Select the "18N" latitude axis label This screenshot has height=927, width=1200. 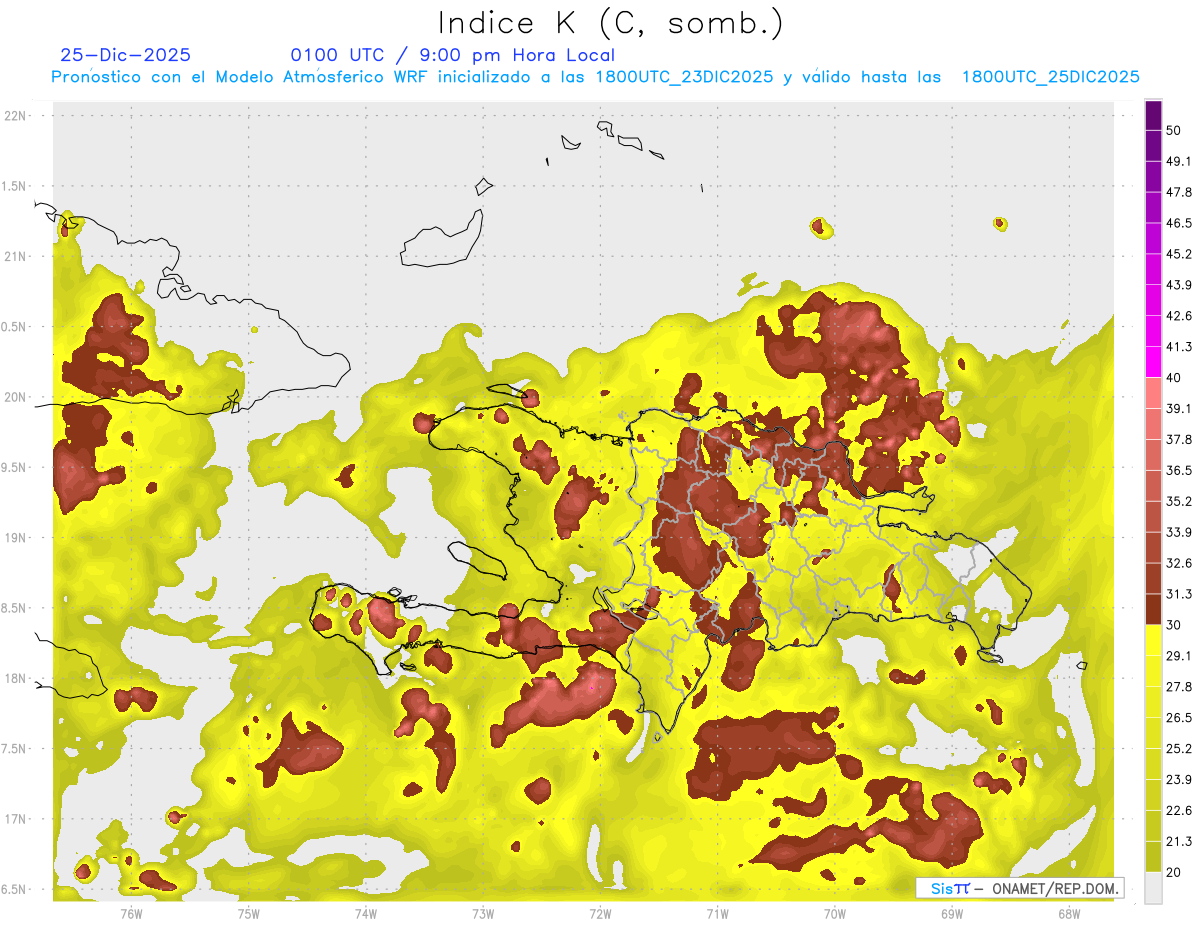(x=15, y=678)
